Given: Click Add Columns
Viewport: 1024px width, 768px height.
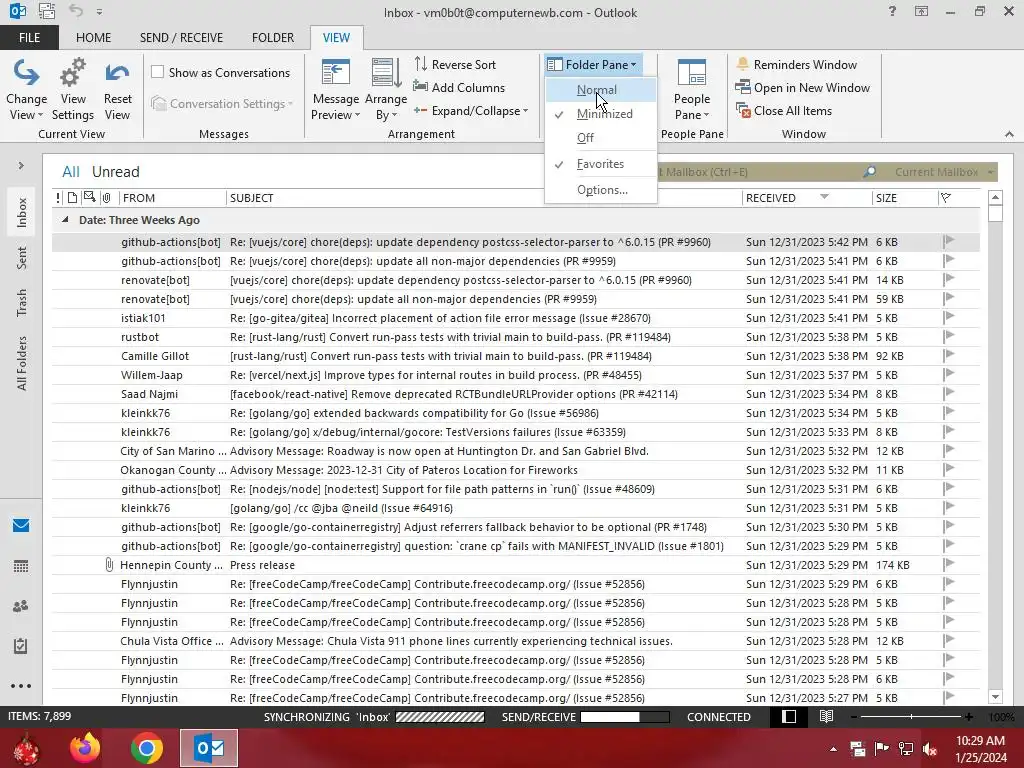Looking at the screenshot, I should [459, 88].
